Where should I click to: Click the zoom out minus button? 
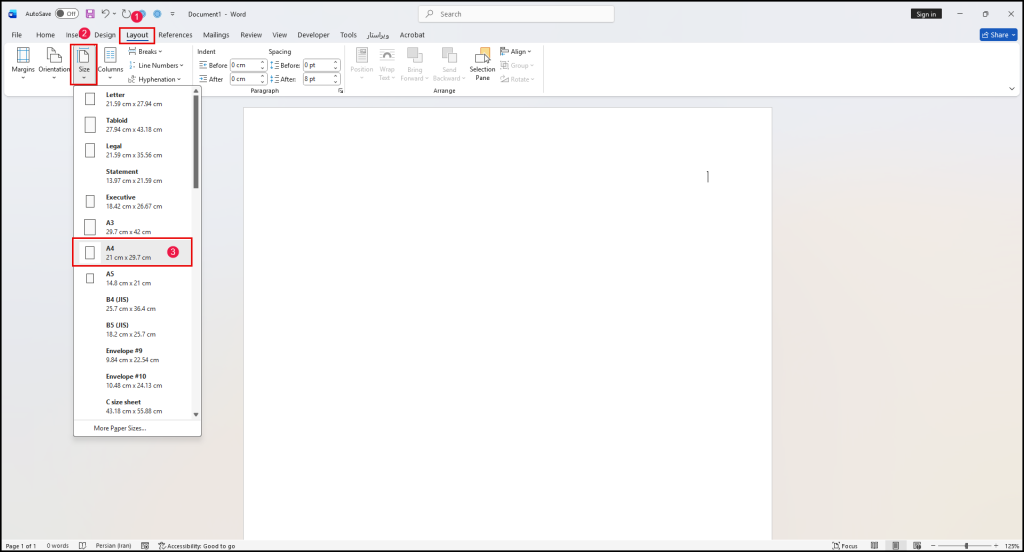933,545
